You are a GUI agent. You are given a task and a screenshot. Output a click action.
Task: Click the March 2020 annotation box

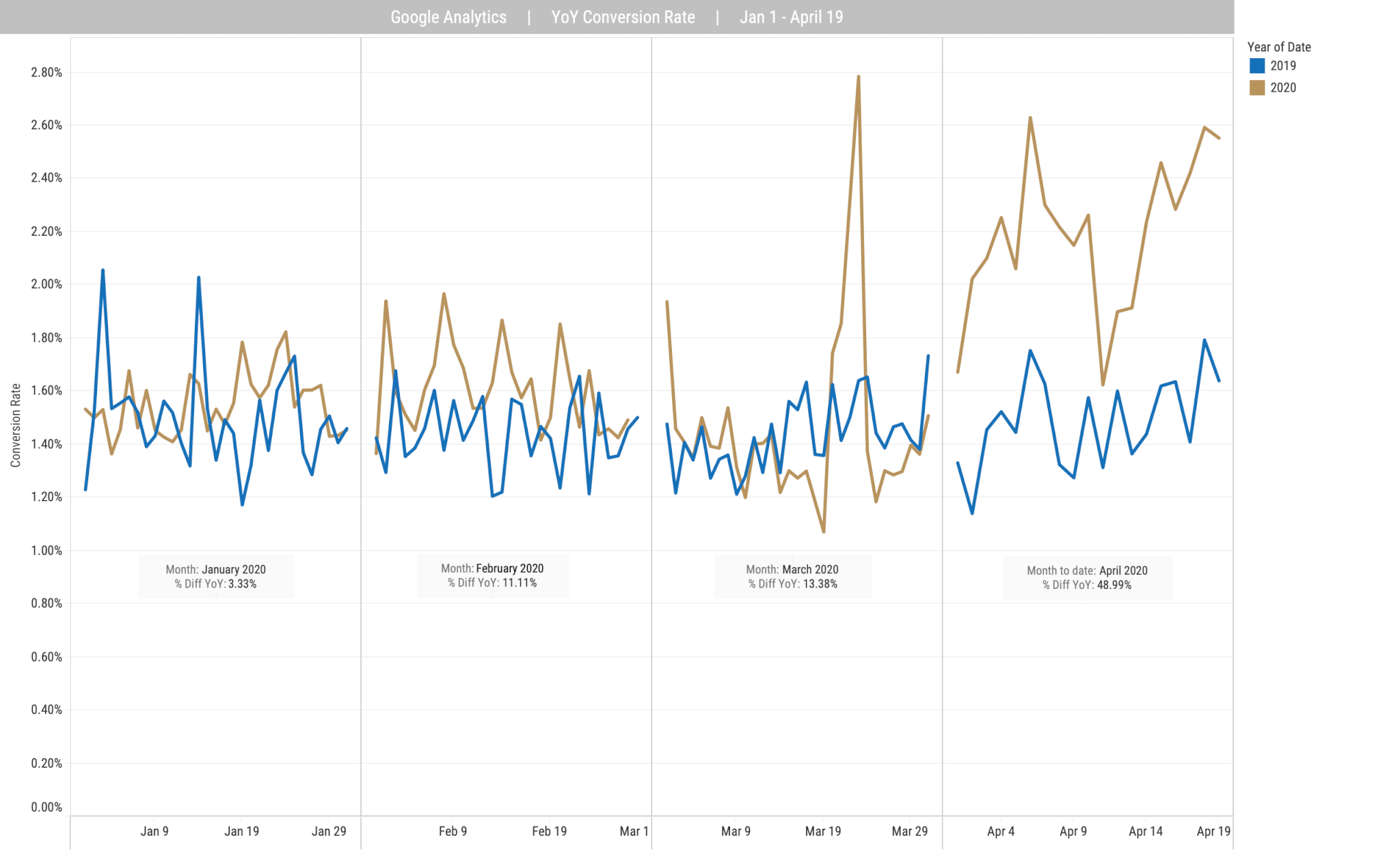point(793,577)
